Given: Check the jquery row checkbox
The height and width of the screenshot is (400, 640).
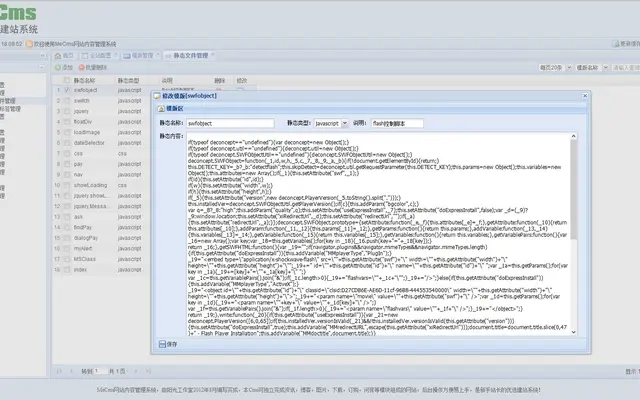Looking at the screenshot, I should (x=67, y=111).
